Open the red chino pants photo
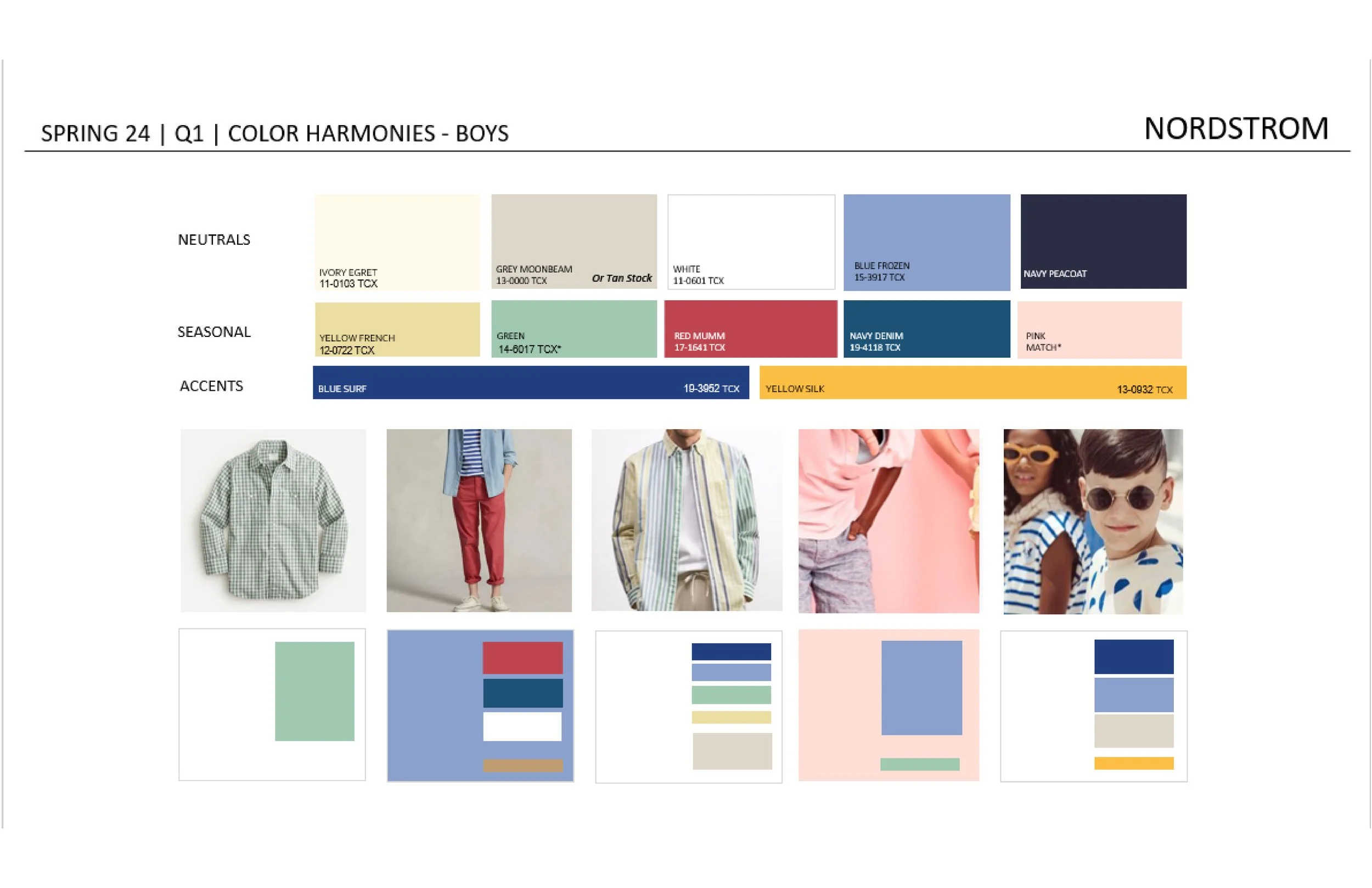This screenshot has height=888, width=1372. click(479, 520)
